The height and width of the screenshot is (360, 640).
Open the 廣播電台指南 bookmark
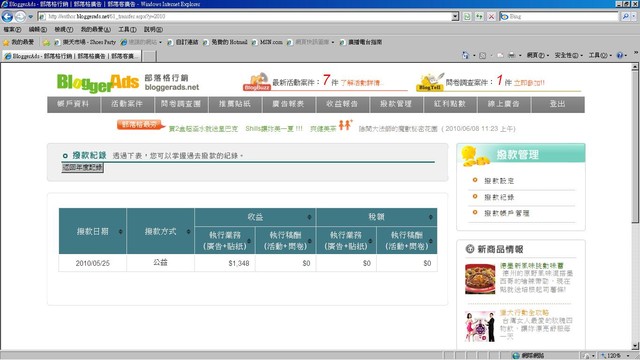coord(361,42)
